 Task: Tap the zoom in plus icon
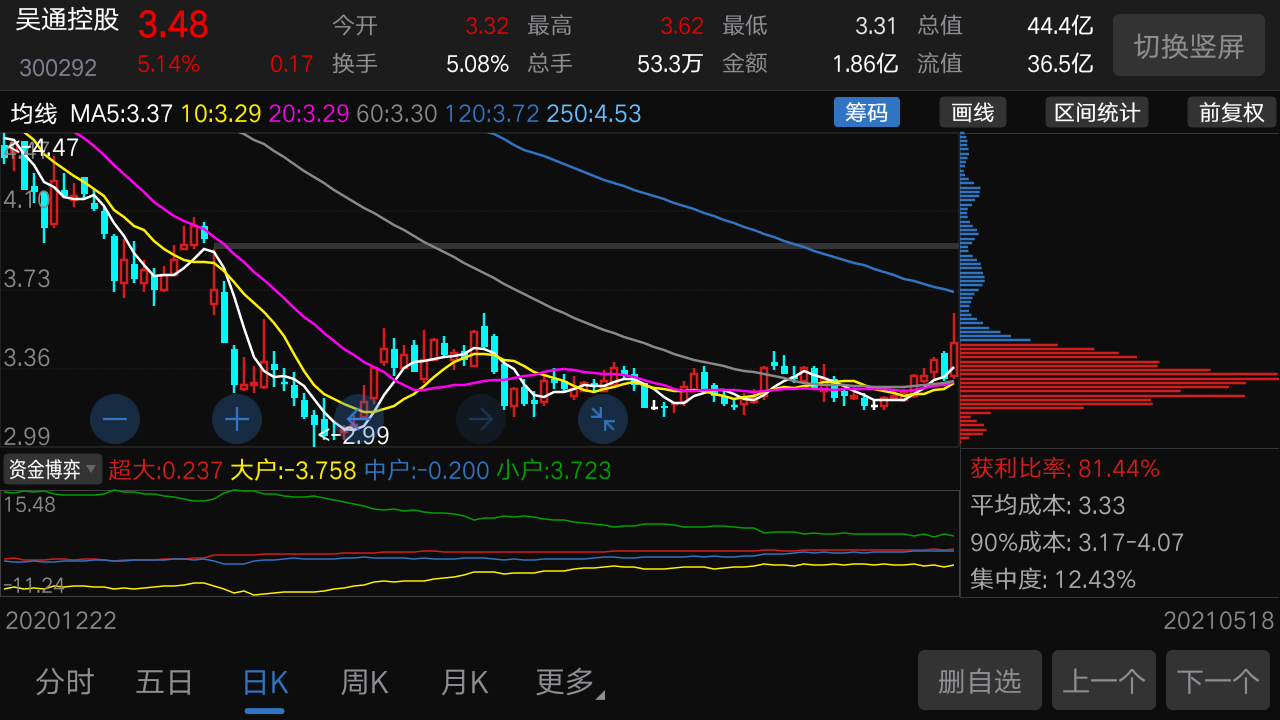coord(237,419)
